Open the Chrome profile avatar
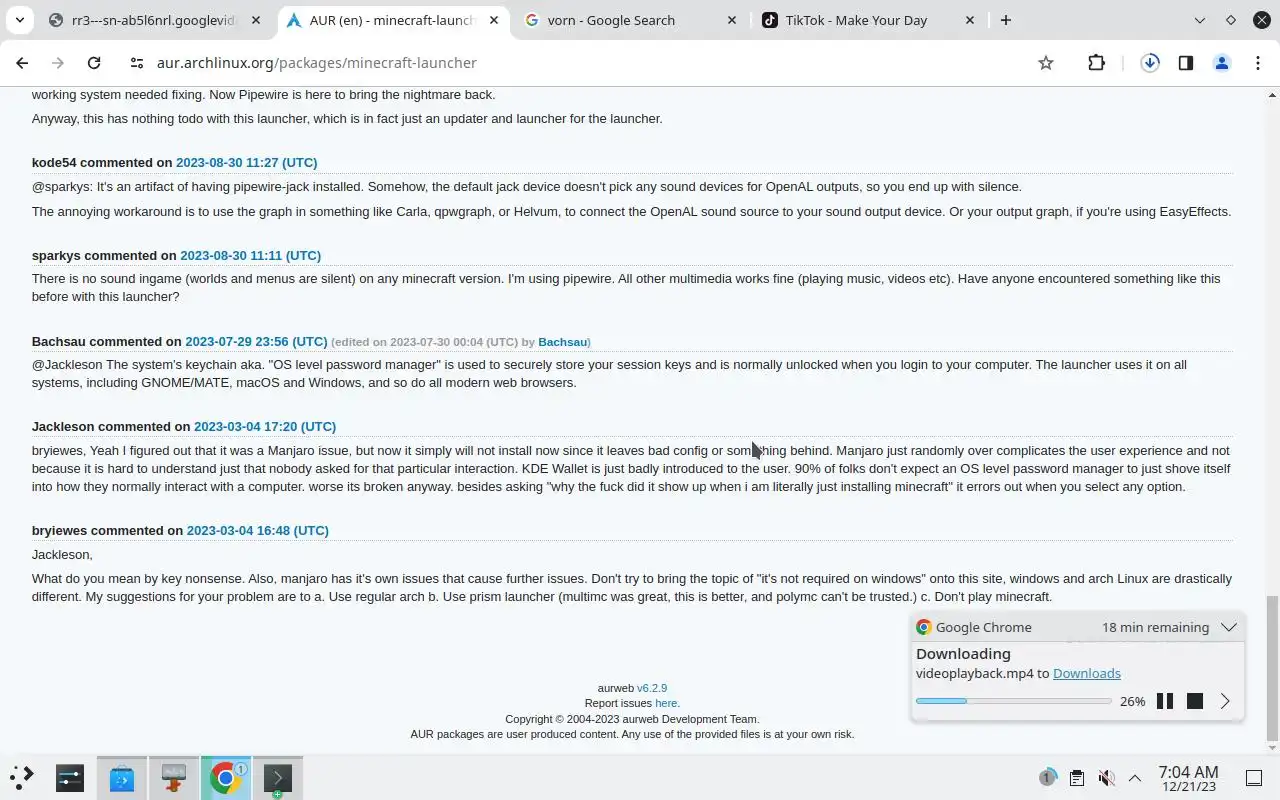This screenshot has width=1280, height=800. click(1221, 63)
